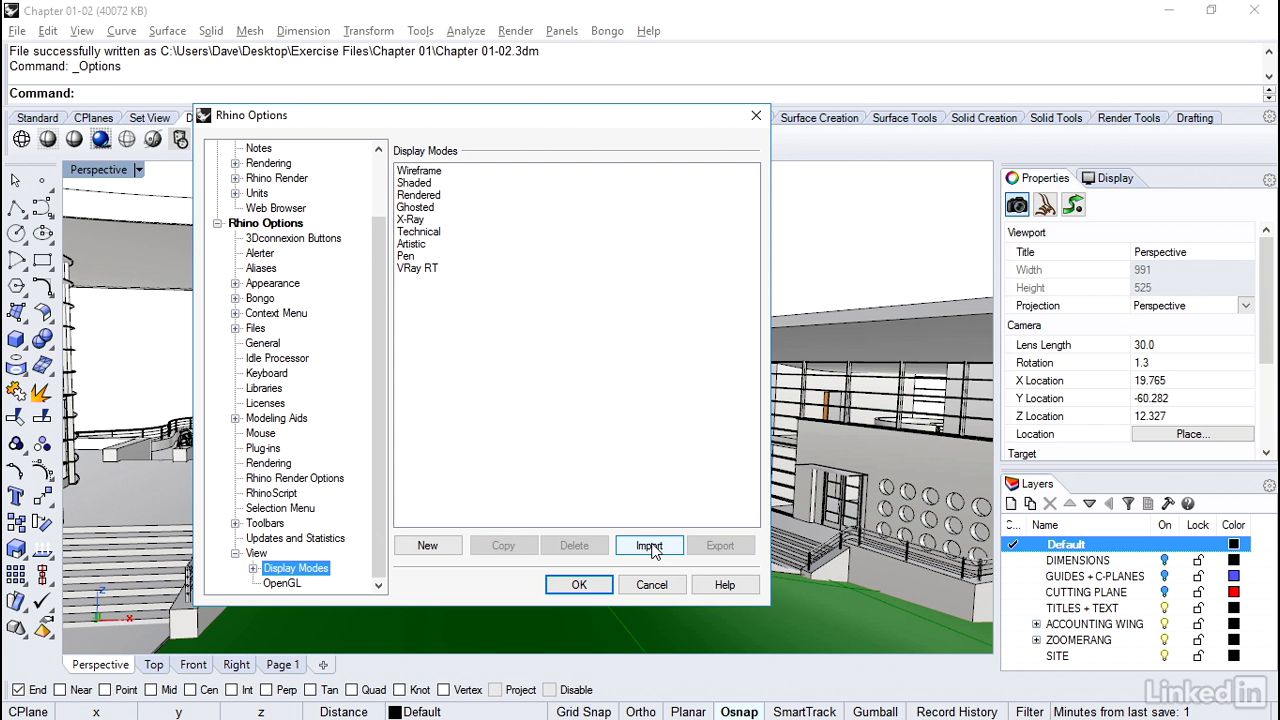Screen dimensions: 1280x720
Task: Open the Properties panel gear settings
Action: coord(1269,180)
